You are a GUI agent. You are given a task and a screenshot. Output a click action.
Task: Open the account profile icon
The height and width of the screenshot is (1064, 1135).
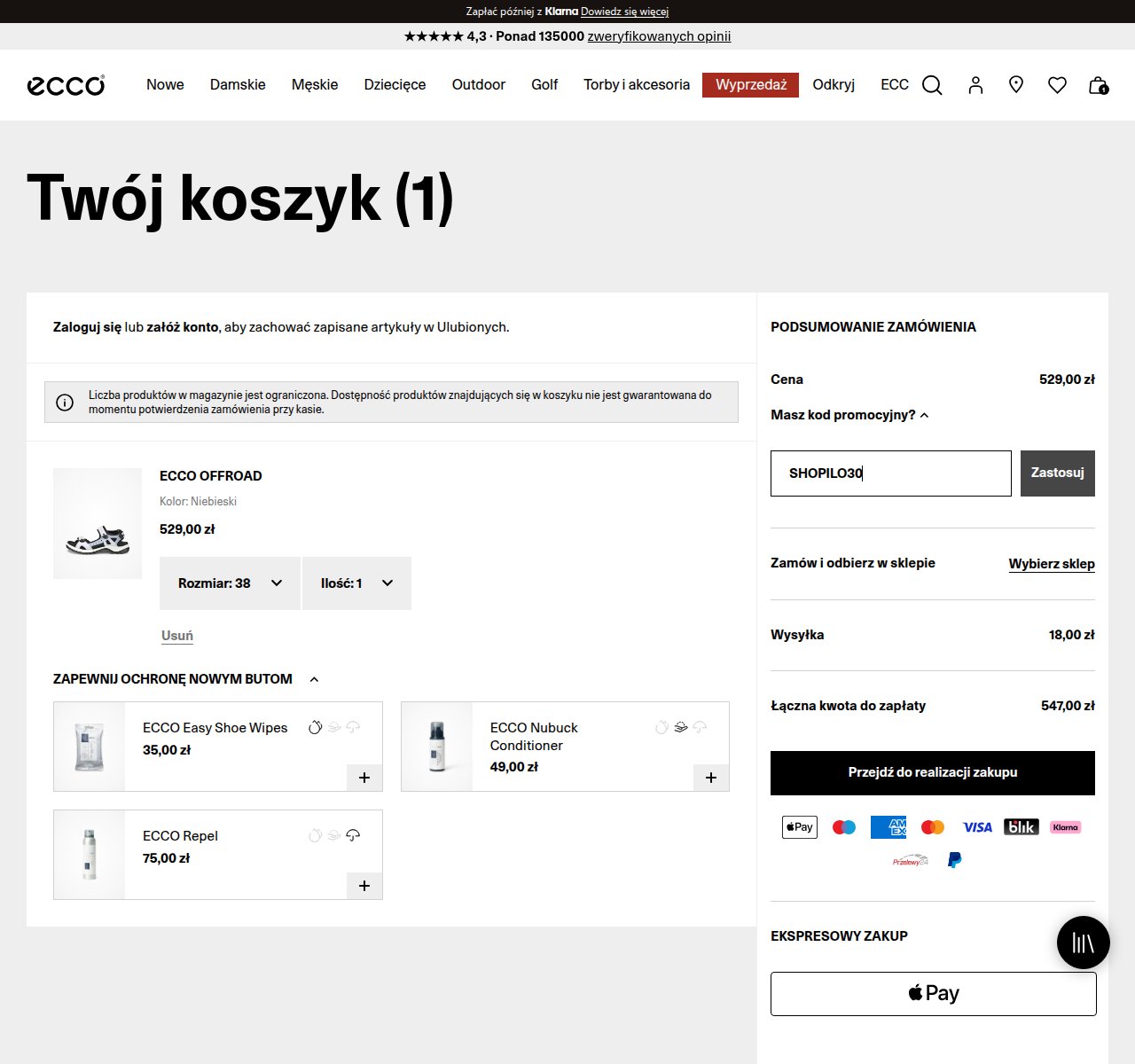tap(975, 85)
